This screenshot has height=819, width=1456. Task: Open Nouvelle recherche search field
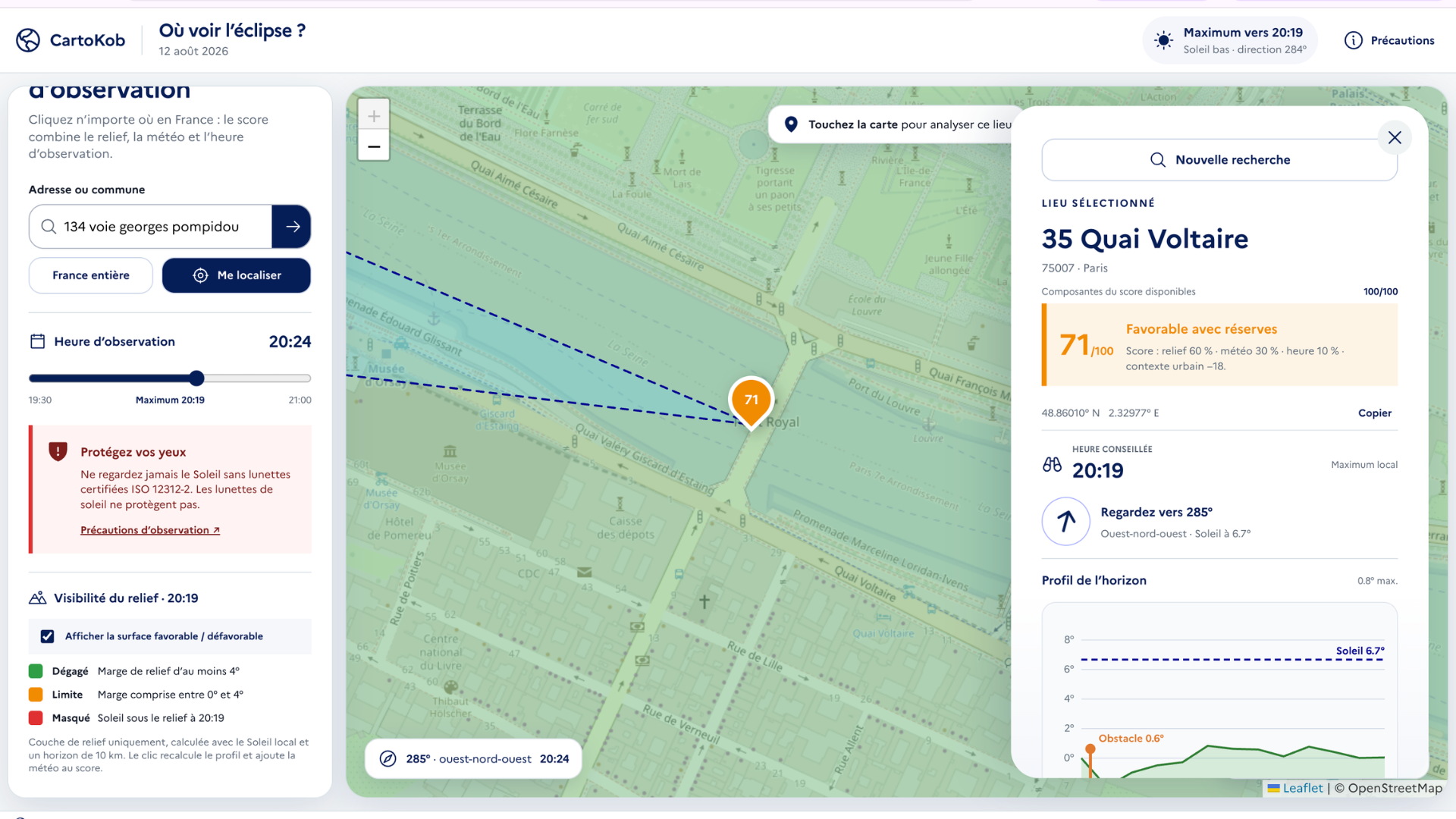coord(1219,160)
